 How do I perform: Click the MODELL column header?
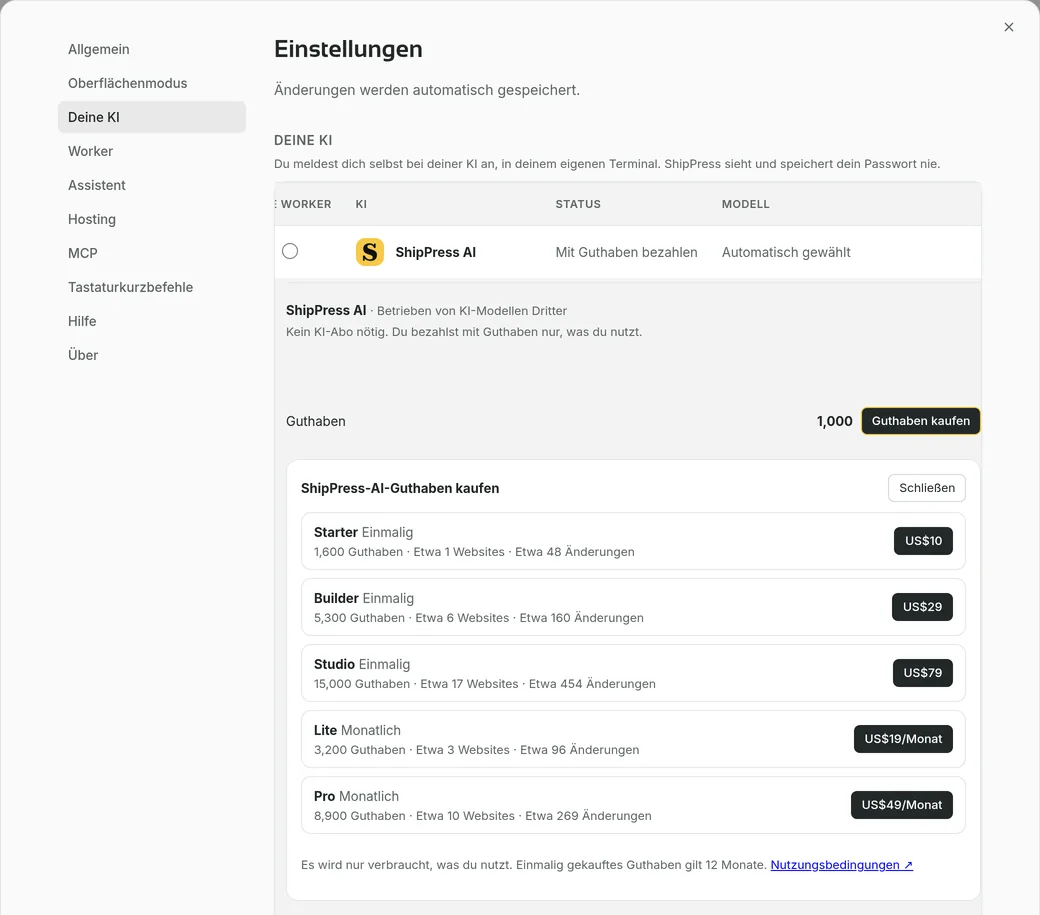tap(746, 204)
